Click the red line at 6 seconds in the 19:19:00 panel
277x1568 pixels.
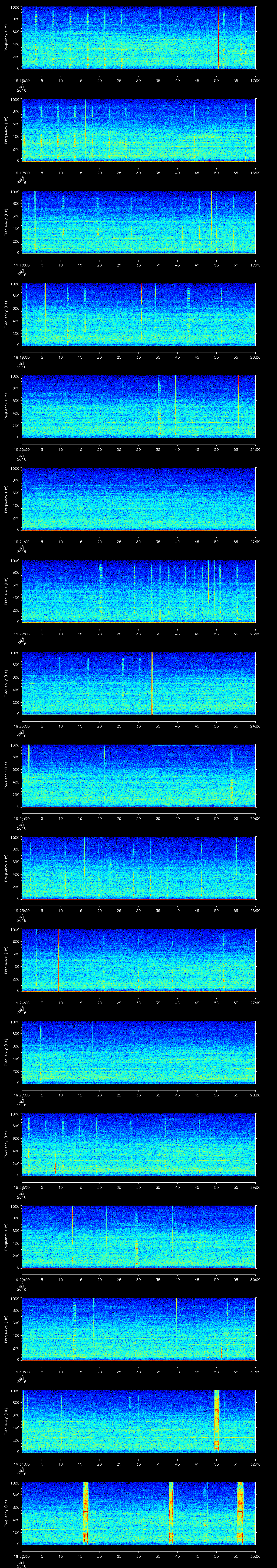(x=45, y=313)
